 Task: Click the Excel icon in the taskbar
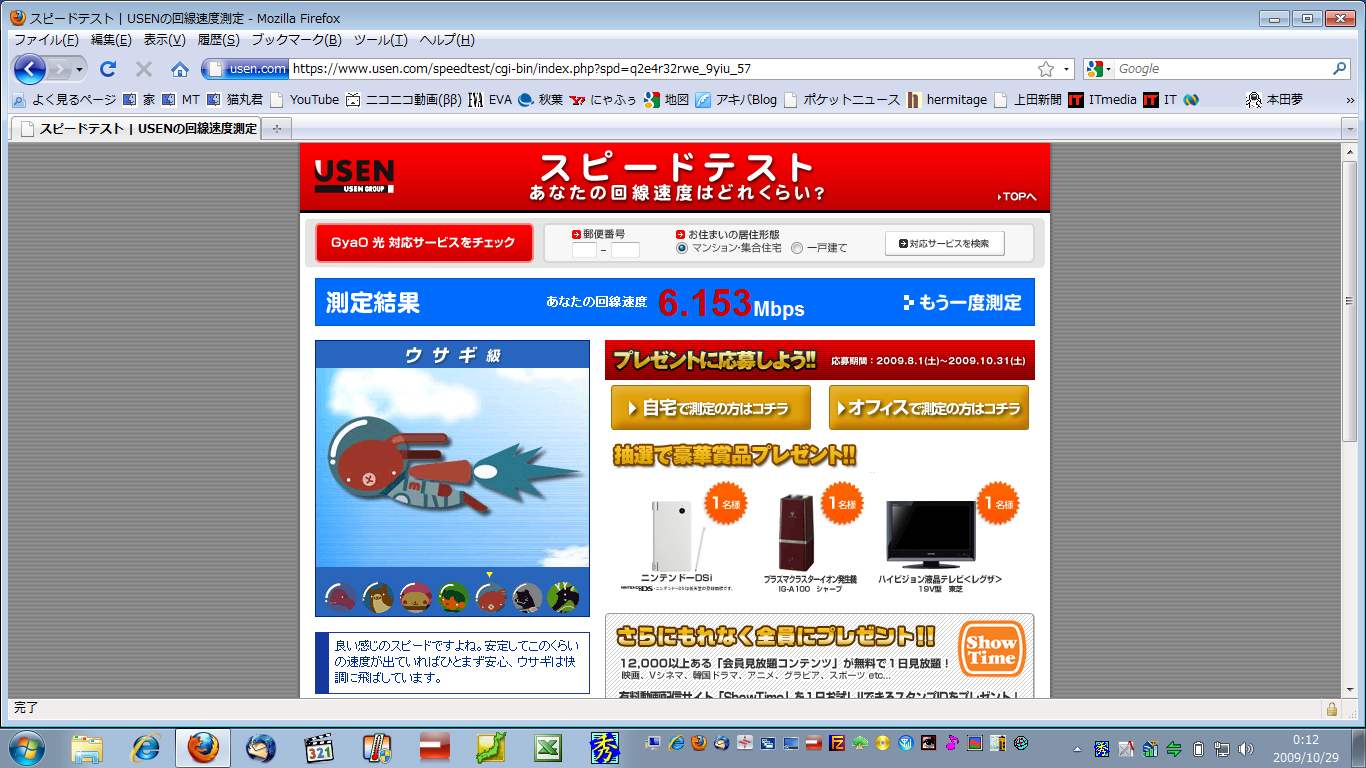[546, 747]
